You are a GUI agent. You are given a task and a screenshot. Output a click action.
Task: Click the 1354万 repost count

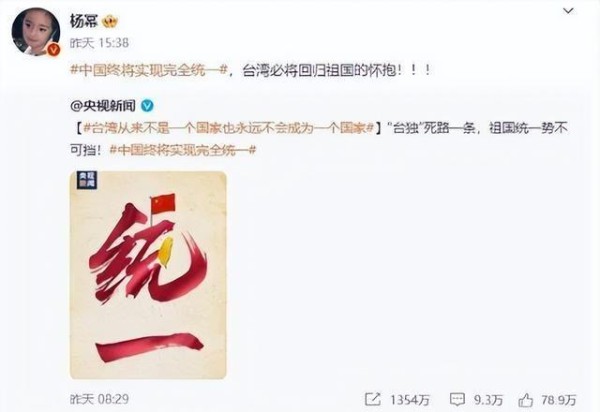coord(409,400)
